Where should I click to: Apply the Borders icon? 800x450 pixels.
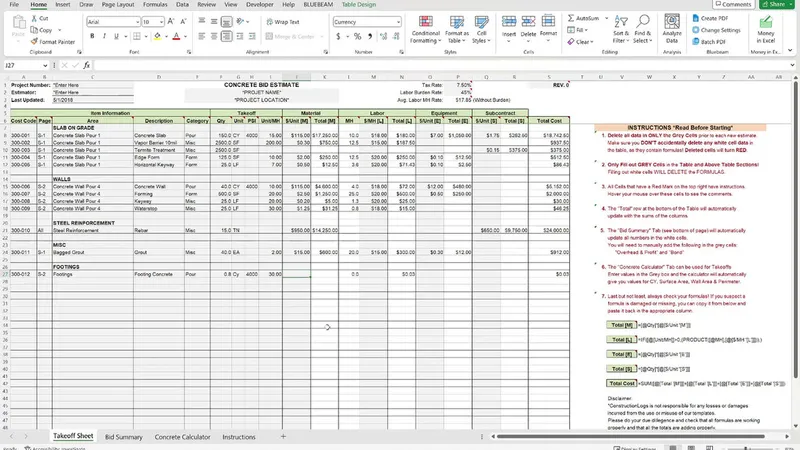click(137, 36)
